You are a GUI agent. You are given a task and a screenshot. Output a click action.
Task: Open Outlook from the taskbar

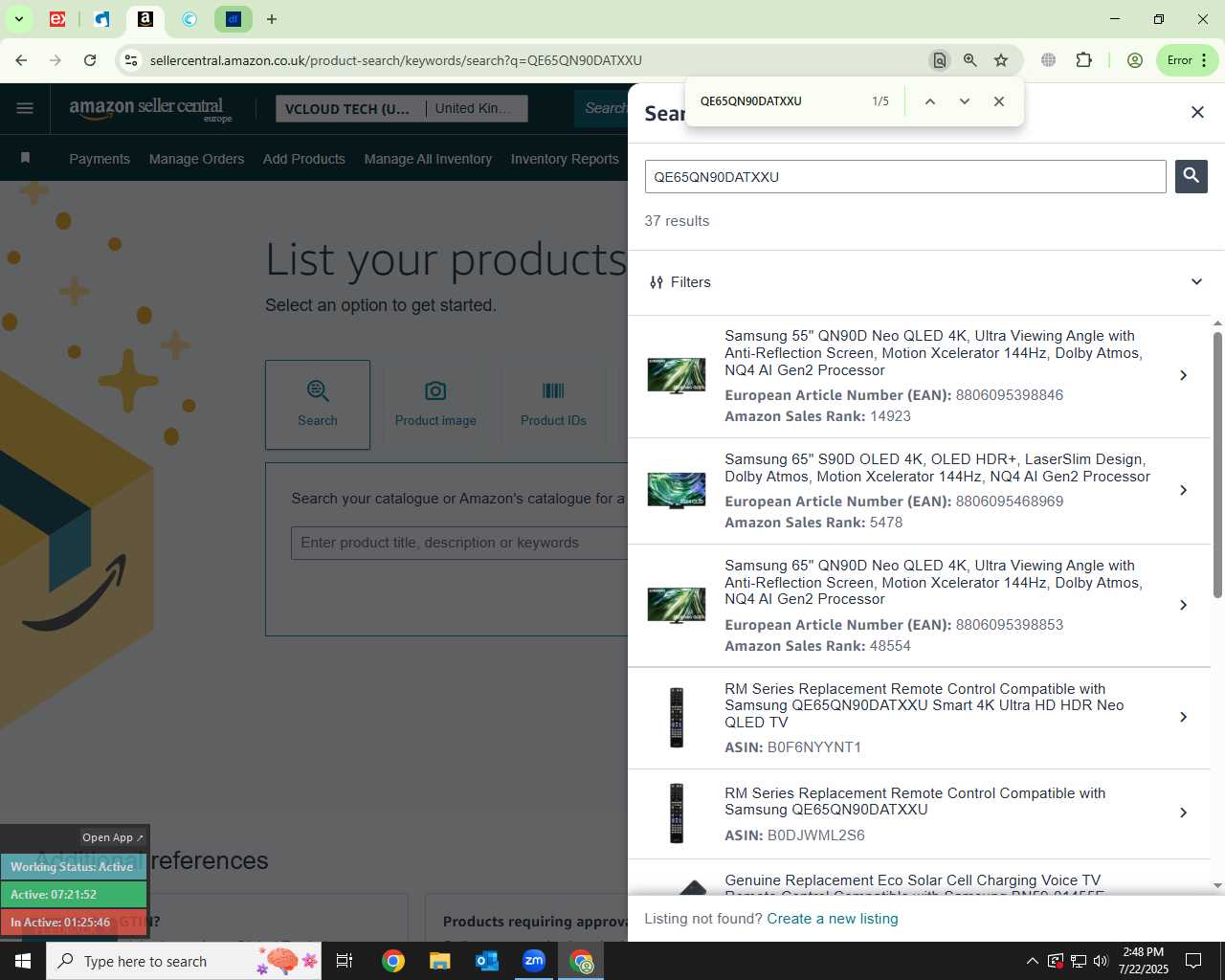[x=487, y=961]
